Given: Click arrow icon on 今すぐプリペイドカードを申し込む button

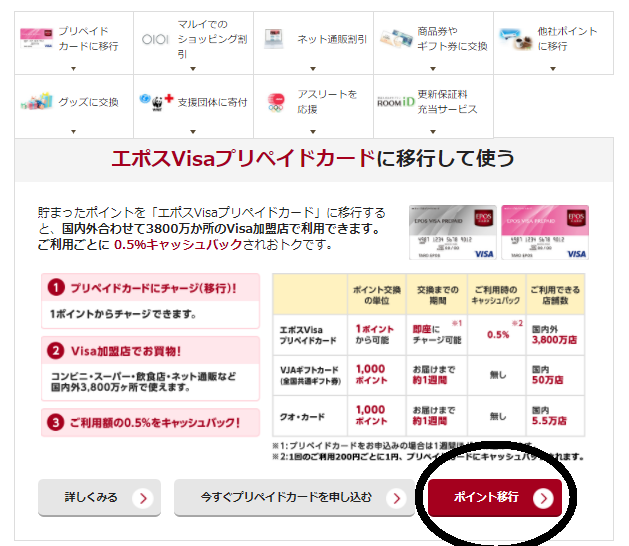Looking at the screenshot, I should (x=396, y=498).
